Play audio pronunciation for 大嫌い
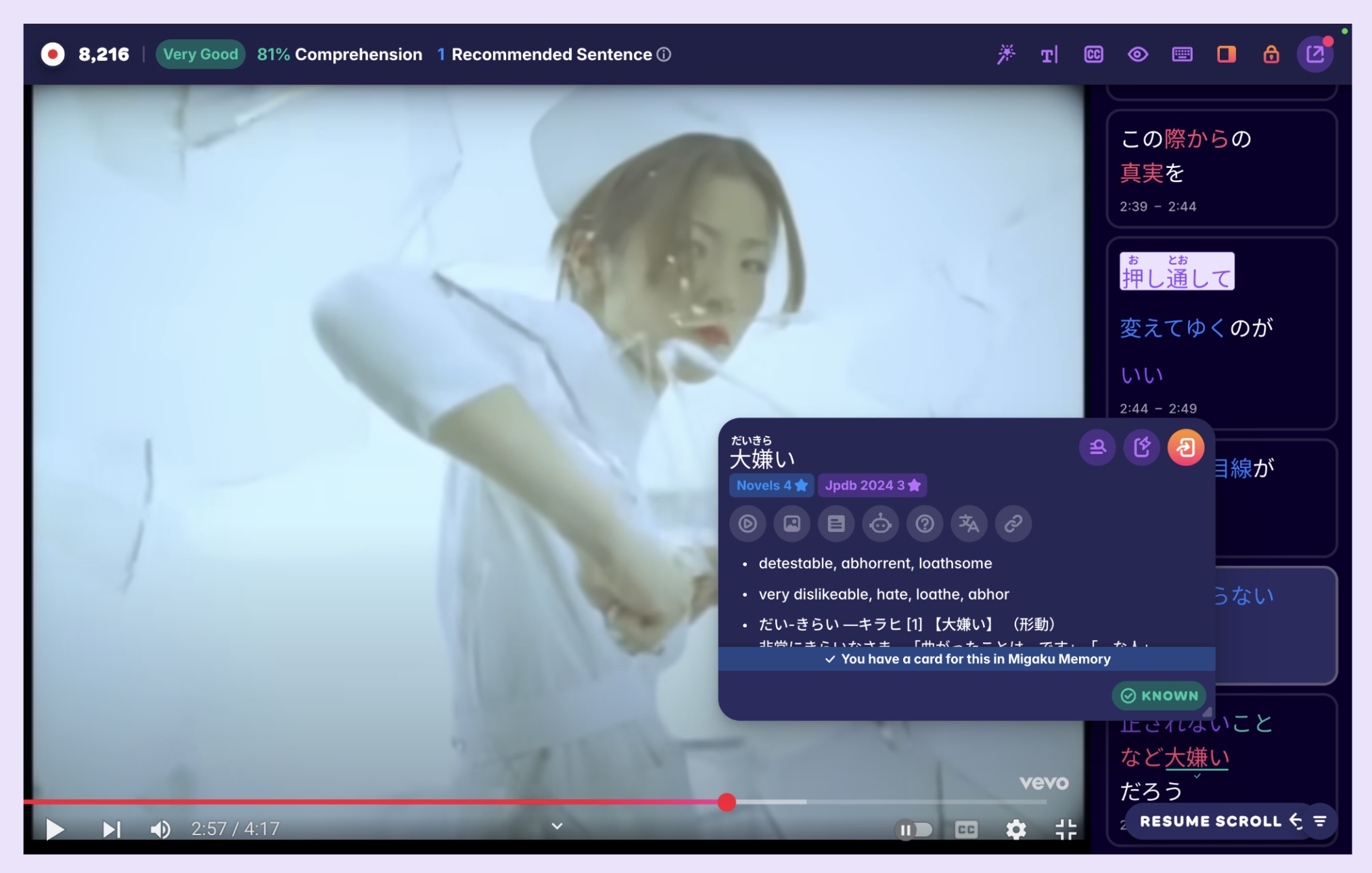Image resolution: width=1372 pixels, height=873 pixels. [748, 524]
